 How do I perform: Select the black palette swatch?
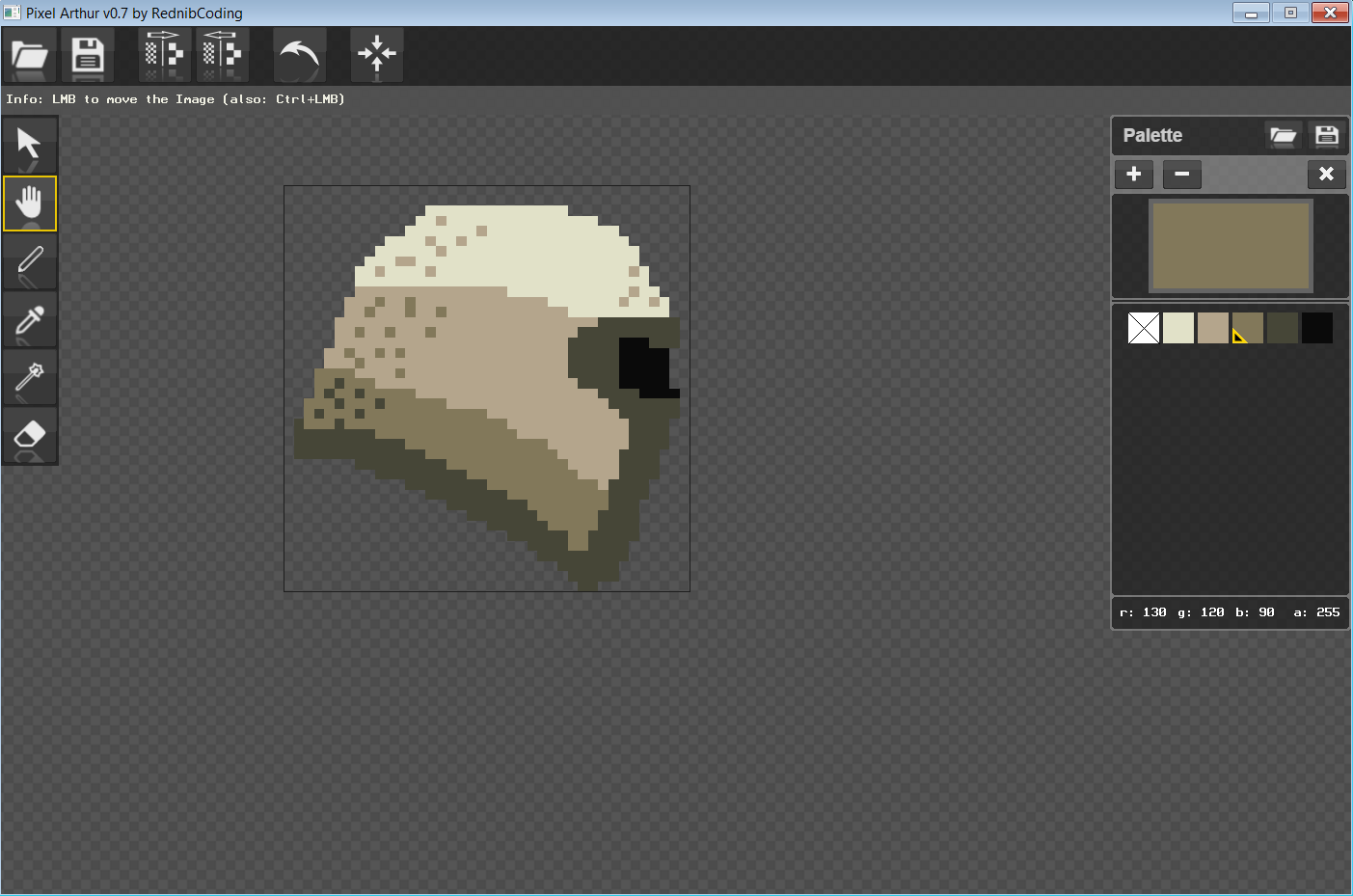1317,328
